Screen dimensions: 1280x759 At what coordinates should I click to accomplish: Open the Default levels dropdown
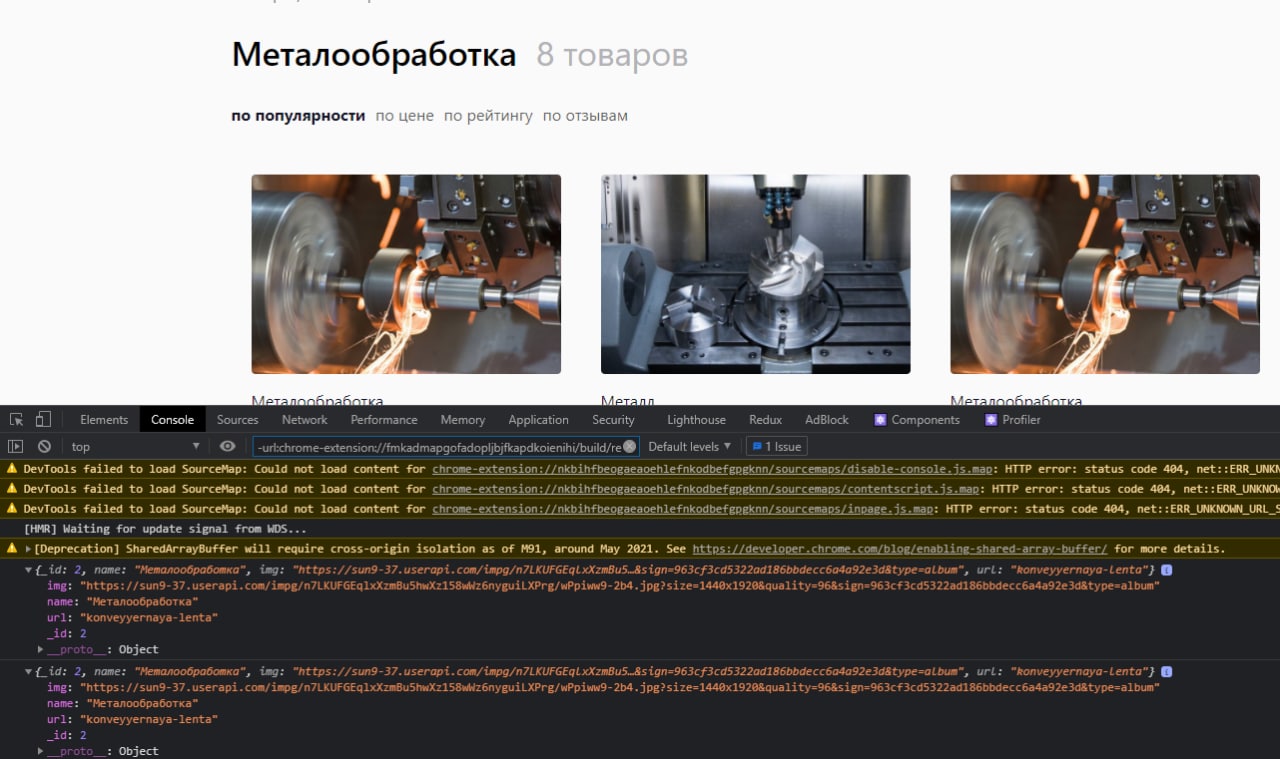[x=689, y=447]
